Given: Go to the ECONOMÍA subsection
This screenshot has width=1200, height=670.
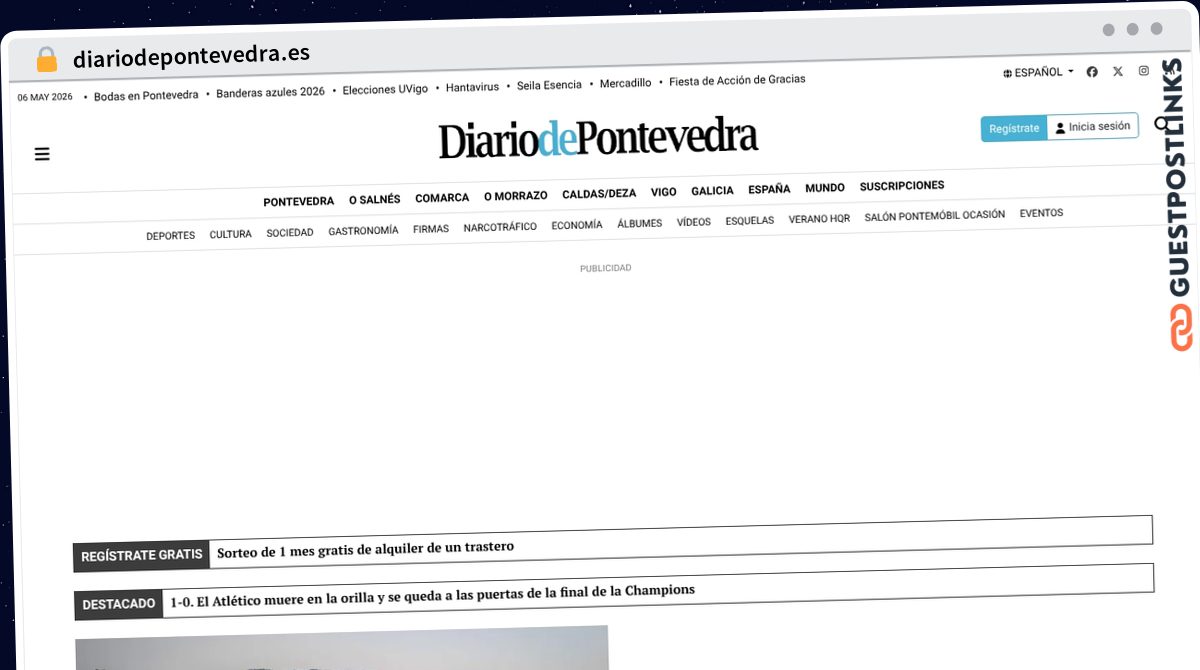Looking at the screenshot, I should click(x=577, y=226).
